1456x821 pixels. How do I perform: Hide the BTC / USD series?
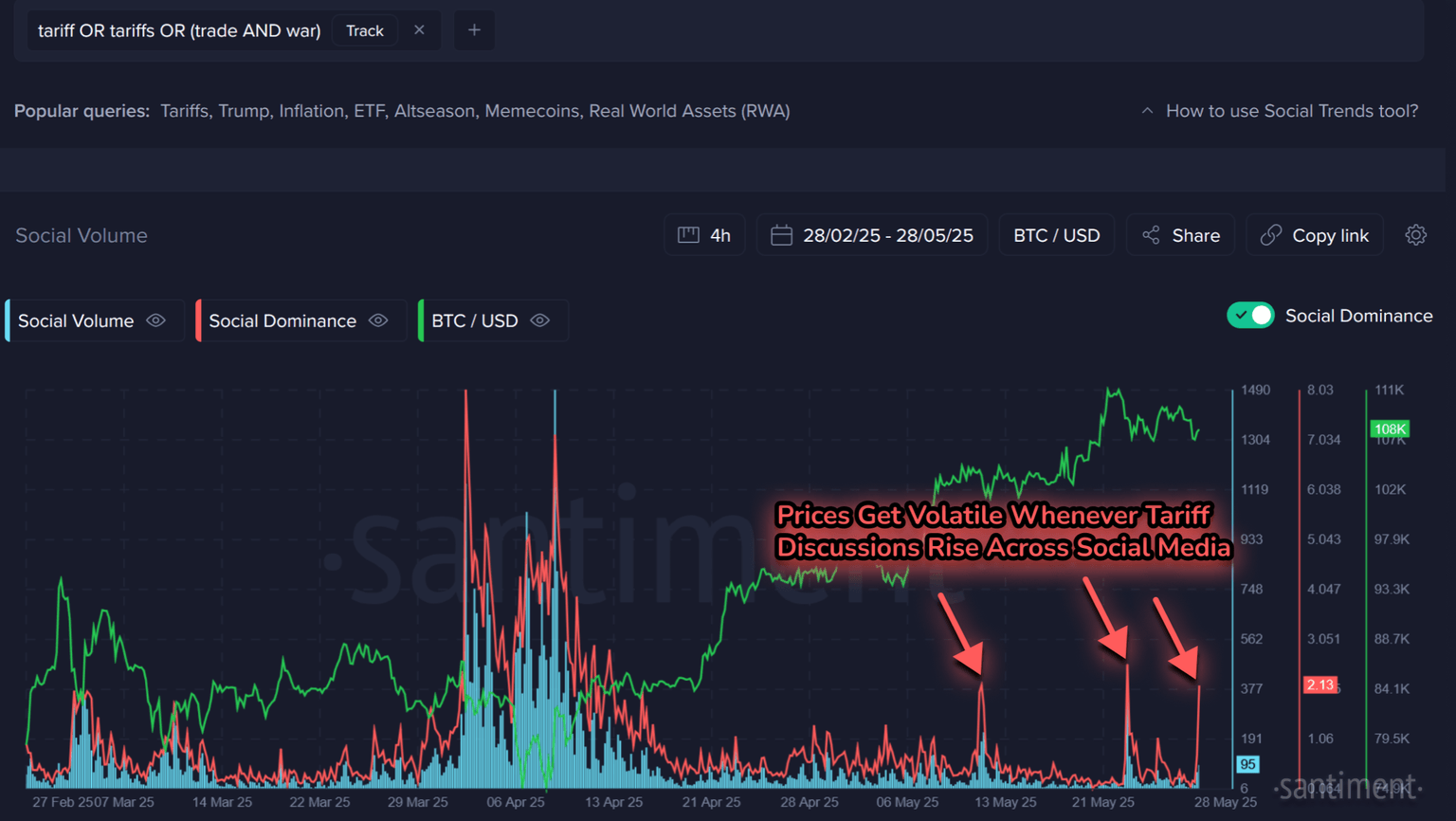coord(540,320)
